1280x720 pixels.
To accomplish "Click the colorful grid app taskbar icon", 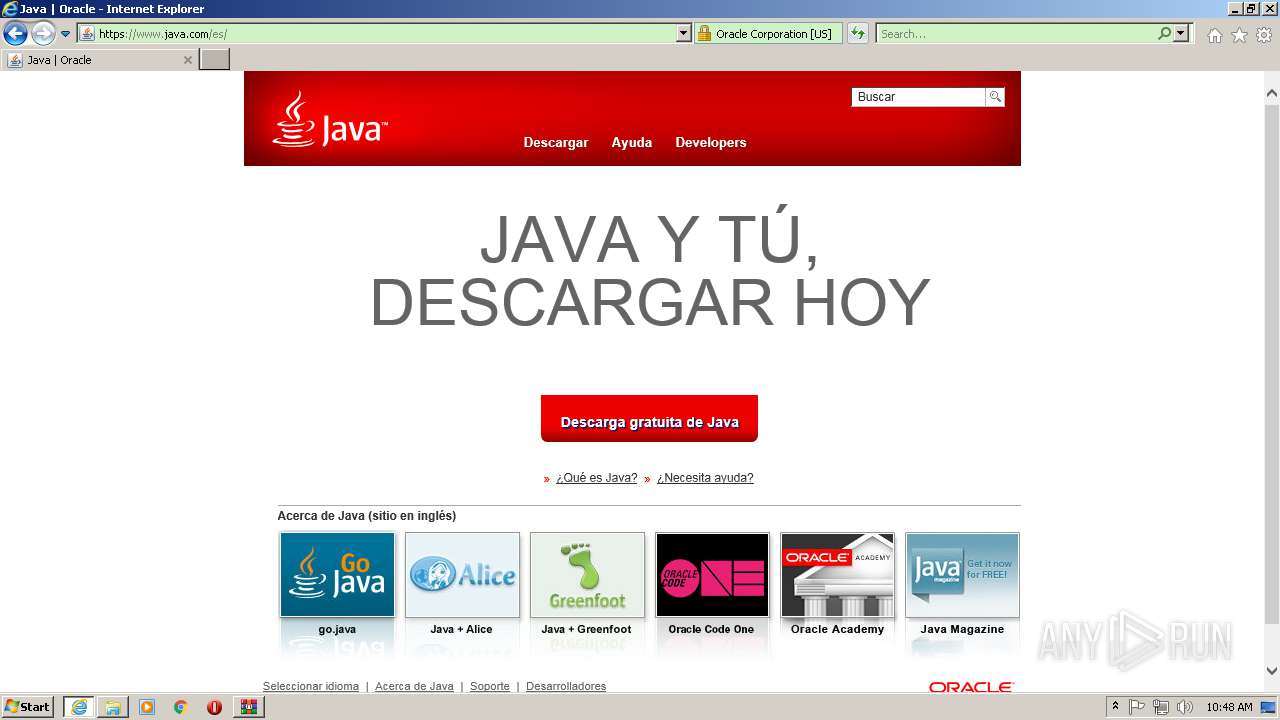I will coord(249,707).
